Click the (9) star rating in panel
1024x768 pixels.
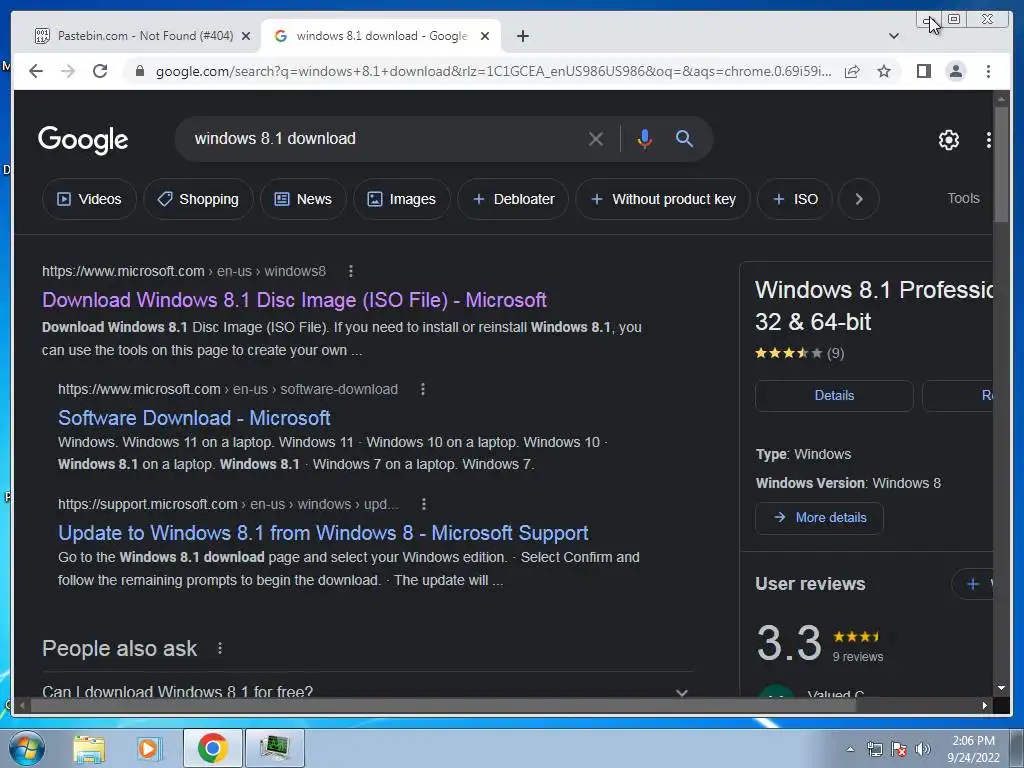coord(799,353)
